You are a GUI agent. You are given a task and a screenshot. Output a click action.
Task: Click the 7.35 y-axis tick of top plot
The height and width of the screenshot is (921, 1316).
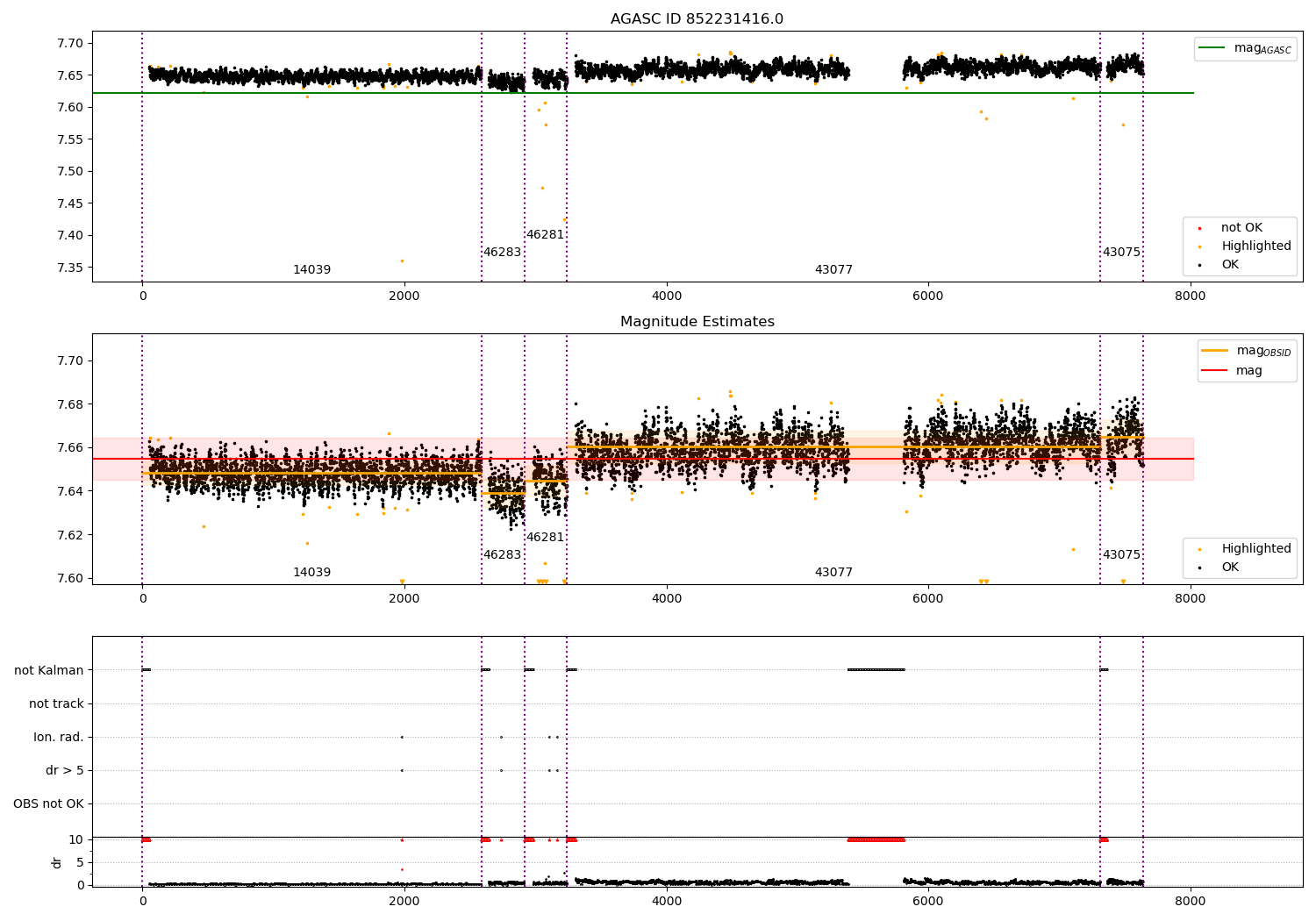coord(70,268)
